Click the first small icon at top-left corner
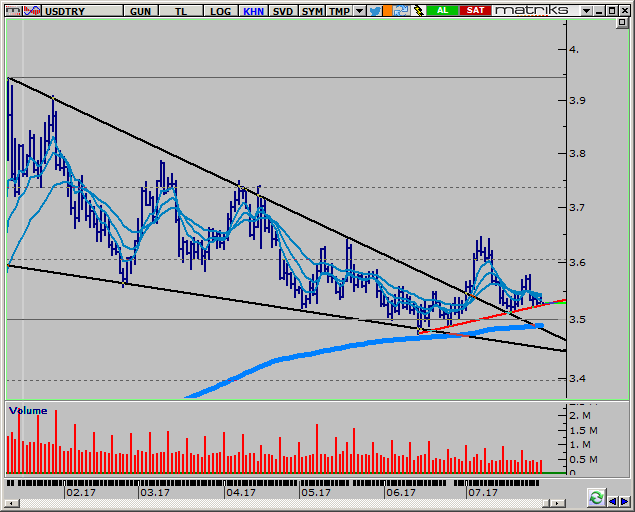 pyautogui.click(x=11, y=10)
